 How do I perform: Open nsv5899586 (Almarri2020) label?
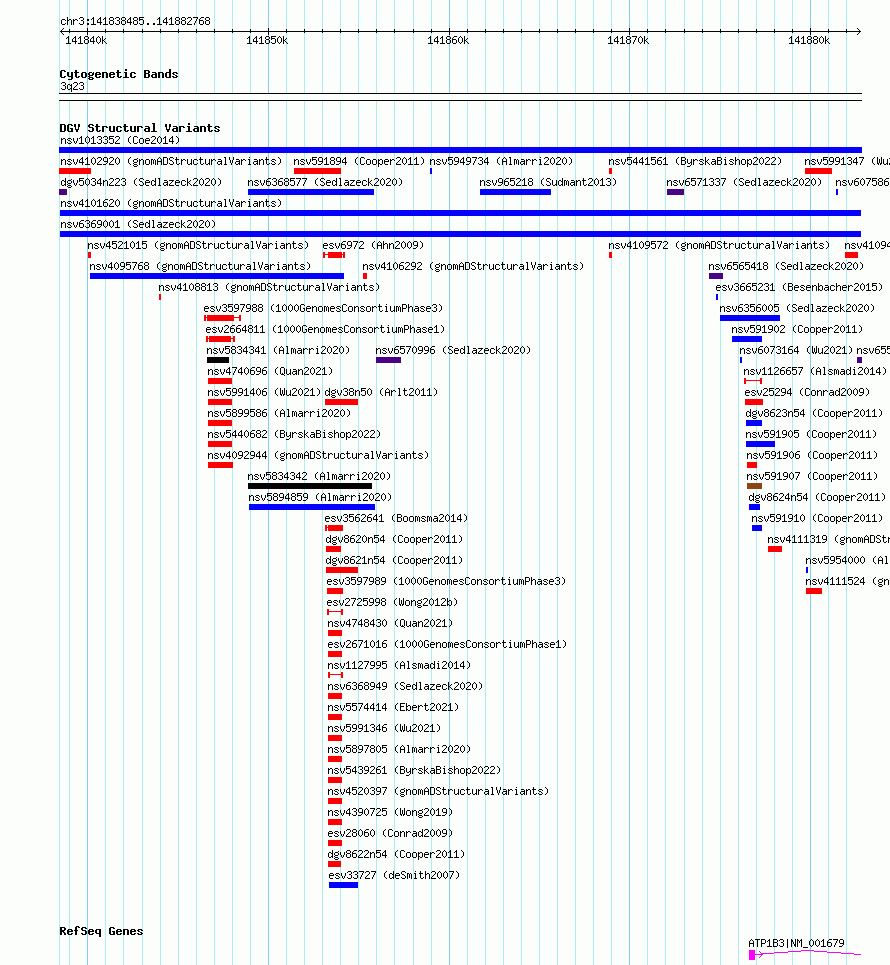pos(279,413)
